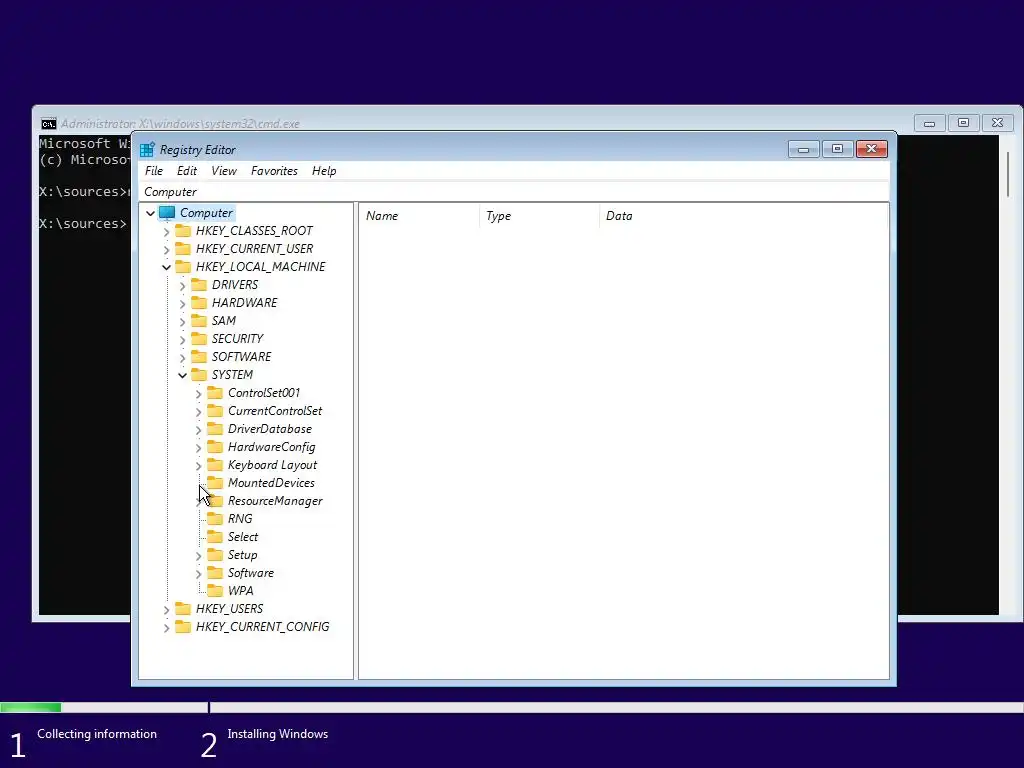Click the HKEY_CURRENT_CONFIG folder icon

(183, 626)
